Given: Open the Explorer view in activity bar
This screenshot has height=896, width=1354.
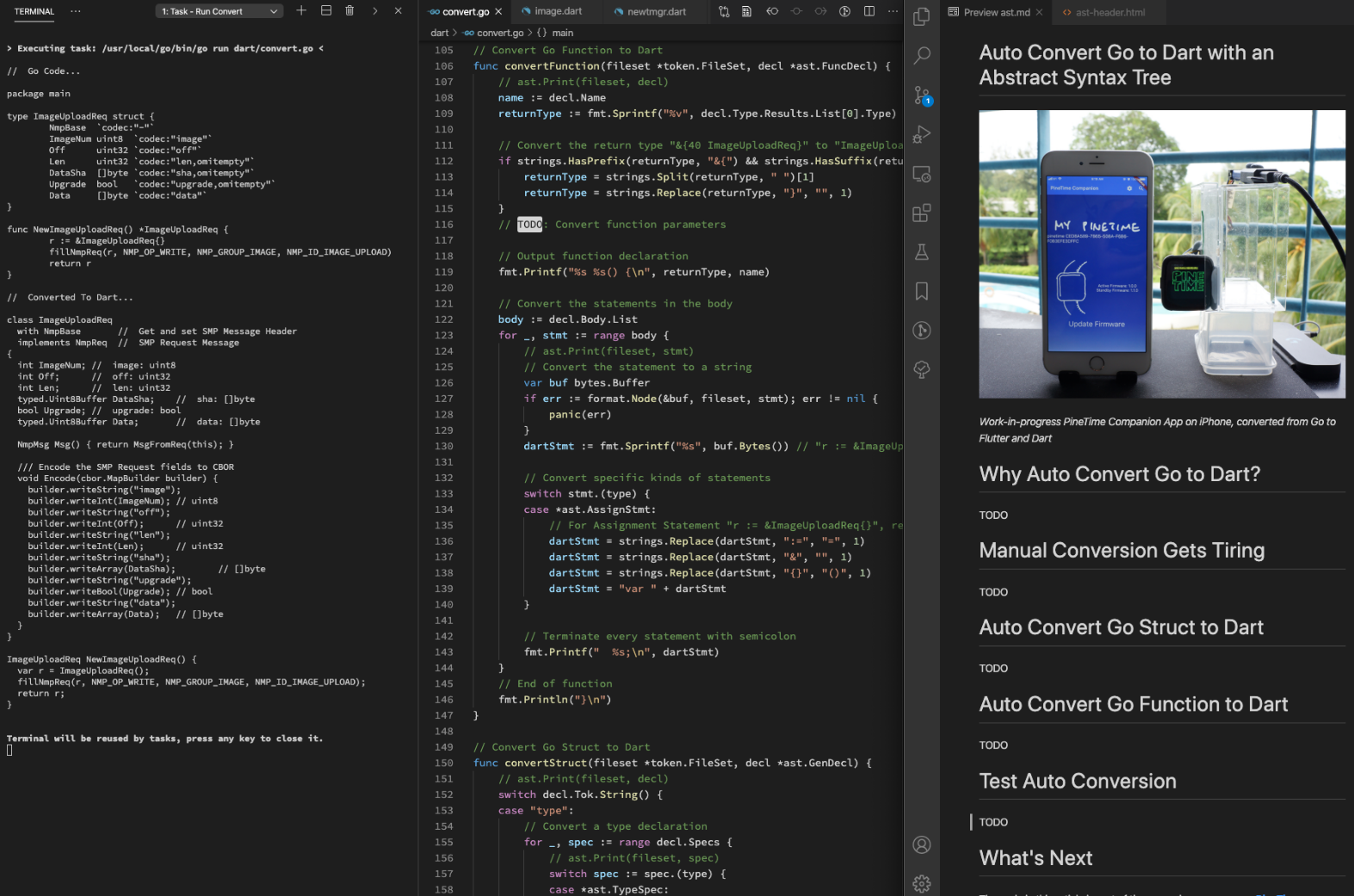Looking at the screenshot, I should coord(921,16).
